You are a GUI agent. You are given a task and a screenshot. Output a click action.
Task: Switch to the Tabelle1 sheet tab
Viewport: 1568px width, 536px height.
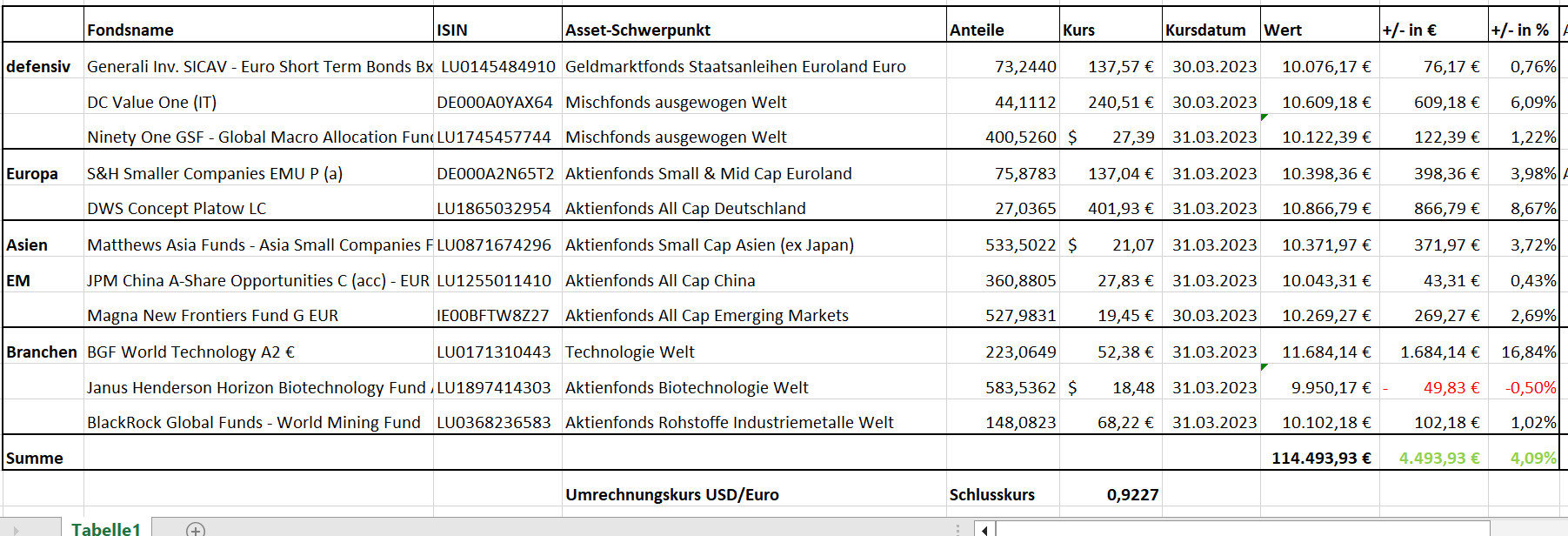pyautogui.click(x=106, y=529)
